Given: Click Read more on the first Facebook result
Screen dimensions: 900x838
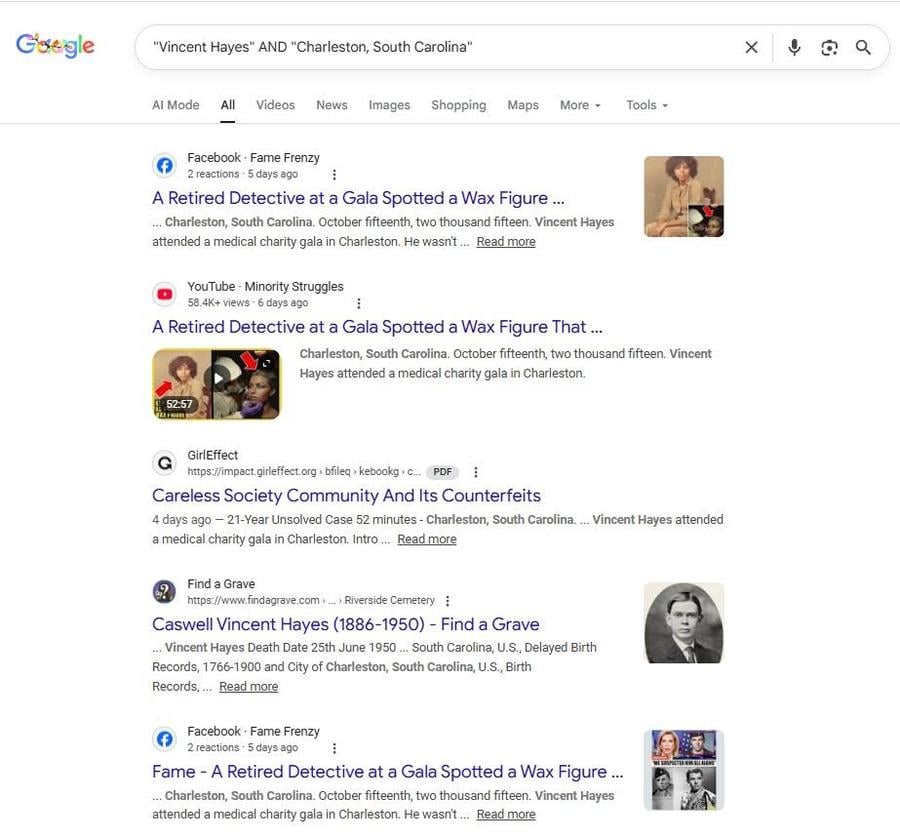Looking at the screenshot, I should (x=505, y=241).
